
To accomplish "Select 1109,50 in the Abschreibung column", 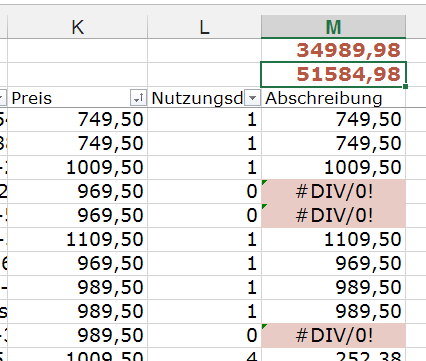I will coord(333,239).
